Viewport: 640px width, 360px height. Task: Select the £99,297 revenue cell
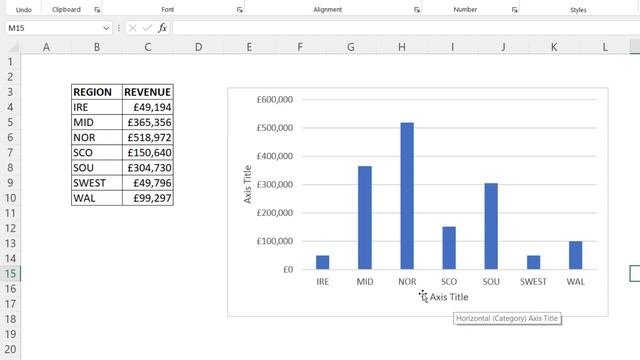148,198
